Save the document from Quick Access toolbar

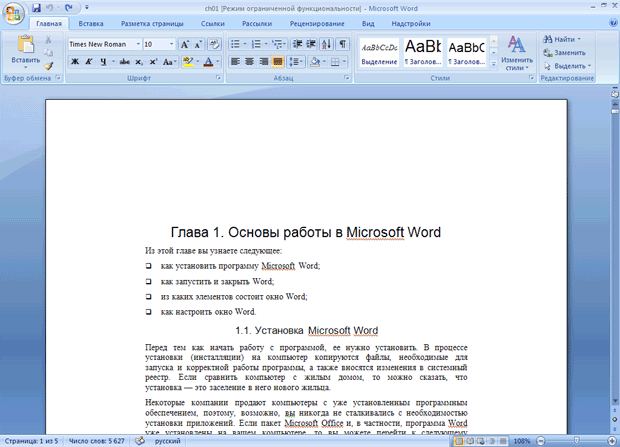pos(36,8)
